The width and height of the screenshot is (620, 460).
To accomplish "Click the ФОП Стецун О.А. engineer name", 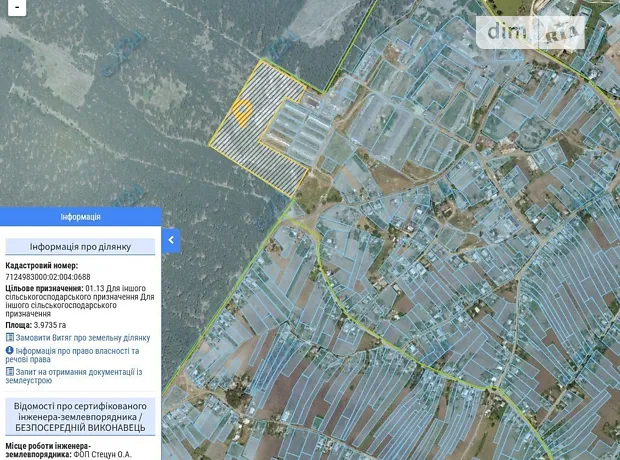I will point(103,454).
